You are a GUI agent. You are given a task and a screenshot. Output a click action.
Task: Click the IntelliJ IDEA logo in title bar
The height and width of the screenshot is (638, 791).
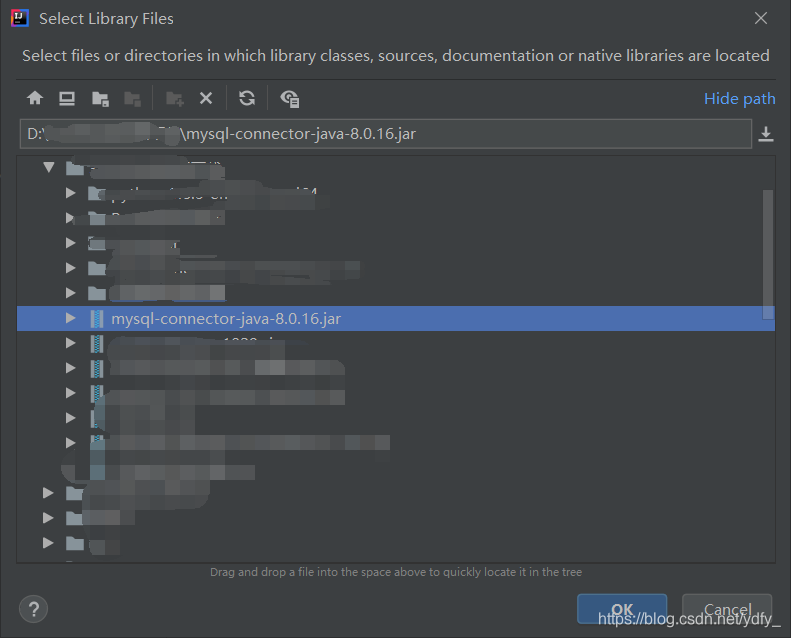(x=20, y=18)
